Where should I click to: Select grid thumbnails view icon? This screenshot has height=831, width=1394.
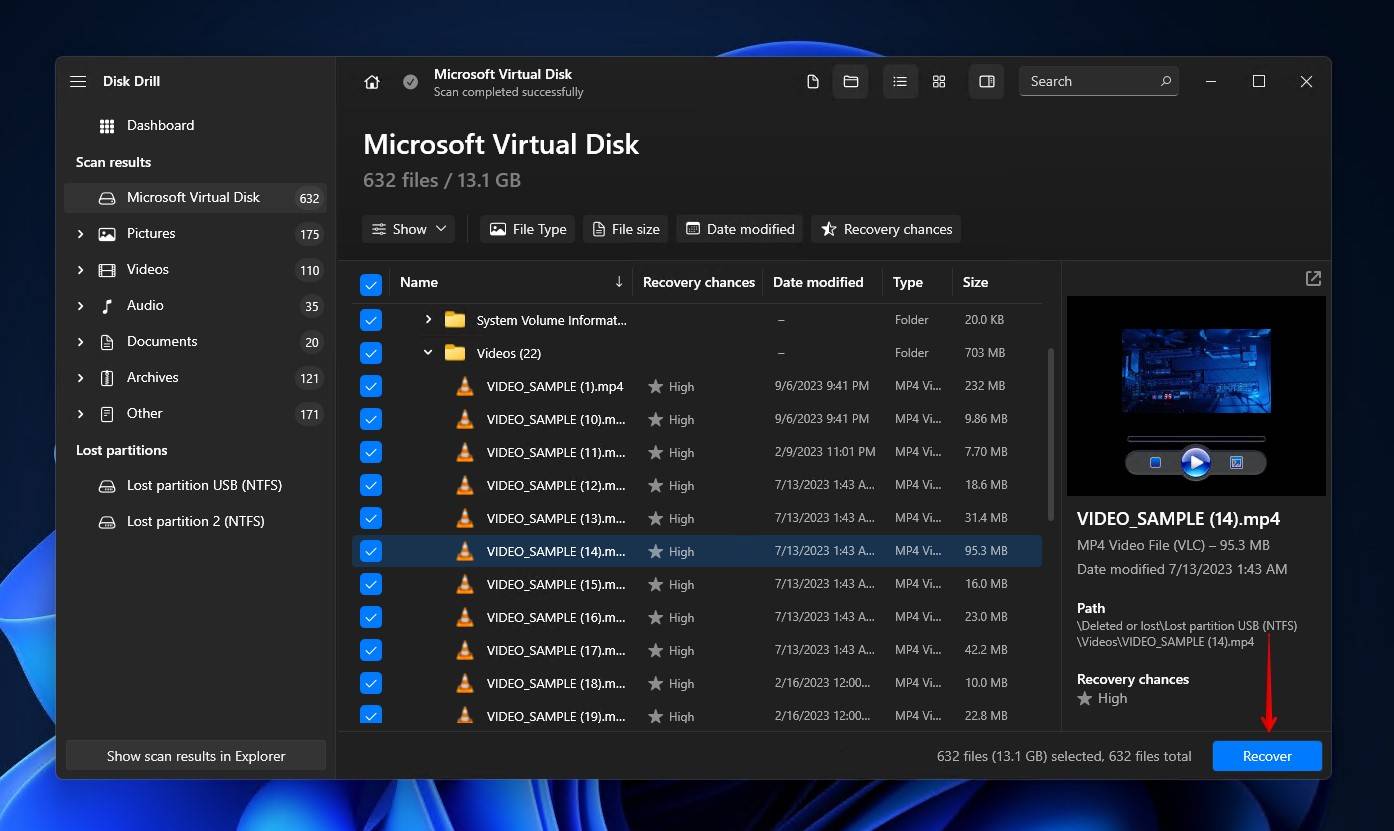click(939, 82)
